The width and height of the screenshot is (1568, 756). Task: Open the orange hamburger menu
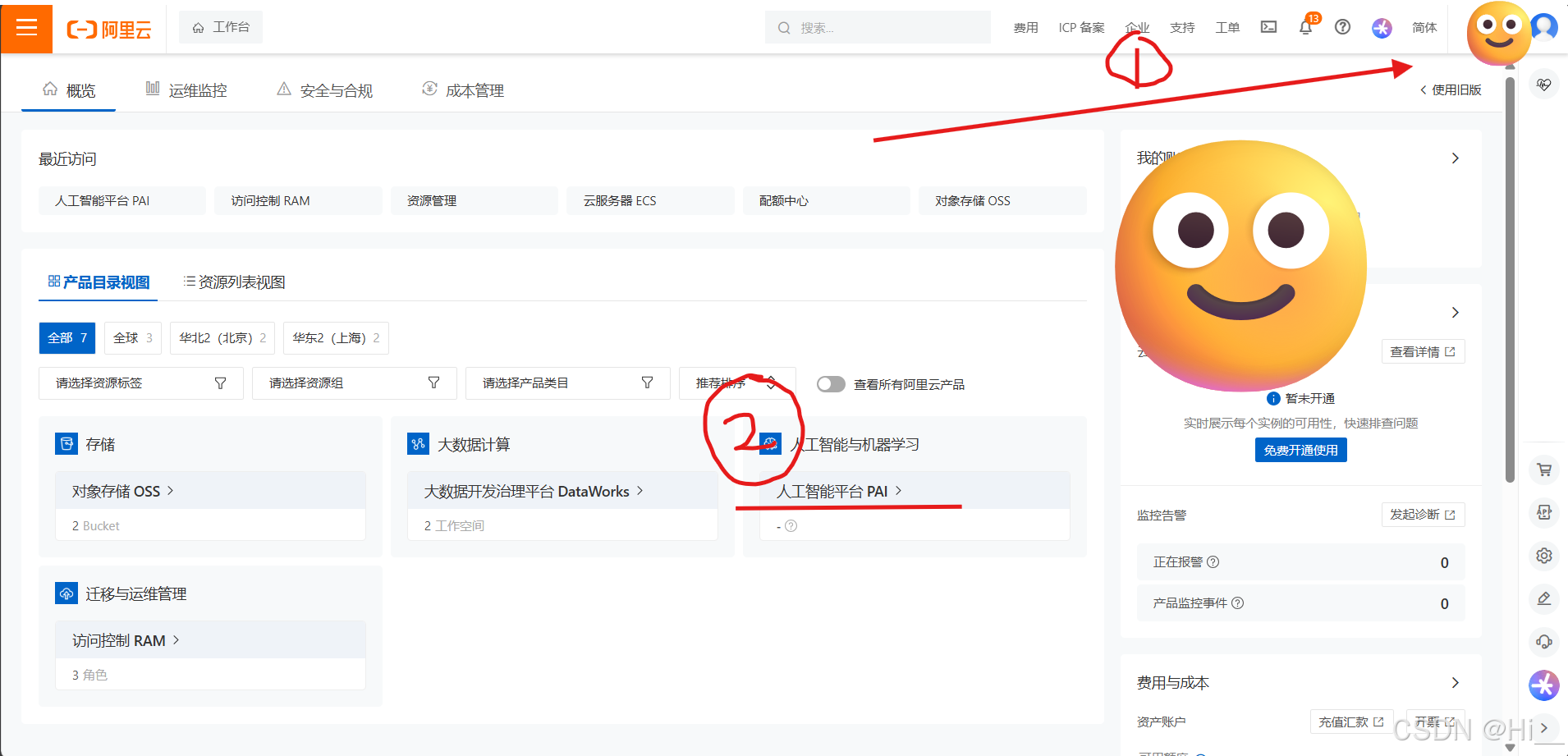click(26, 28)
